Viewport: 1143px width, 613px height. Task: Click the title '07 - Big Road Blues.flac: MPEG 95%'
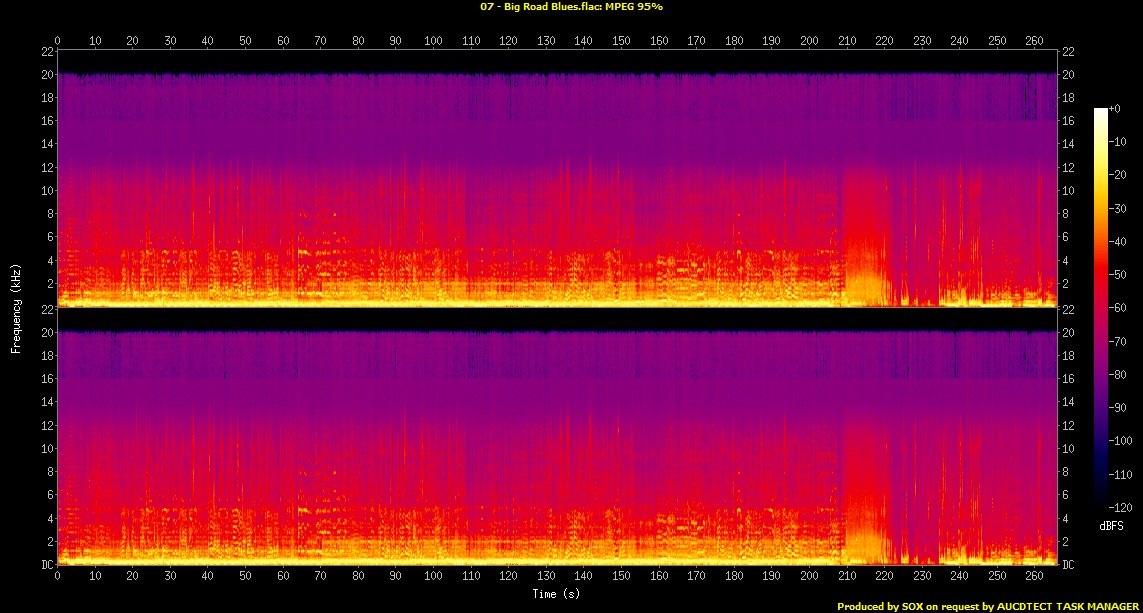click(x=571, y=7)
